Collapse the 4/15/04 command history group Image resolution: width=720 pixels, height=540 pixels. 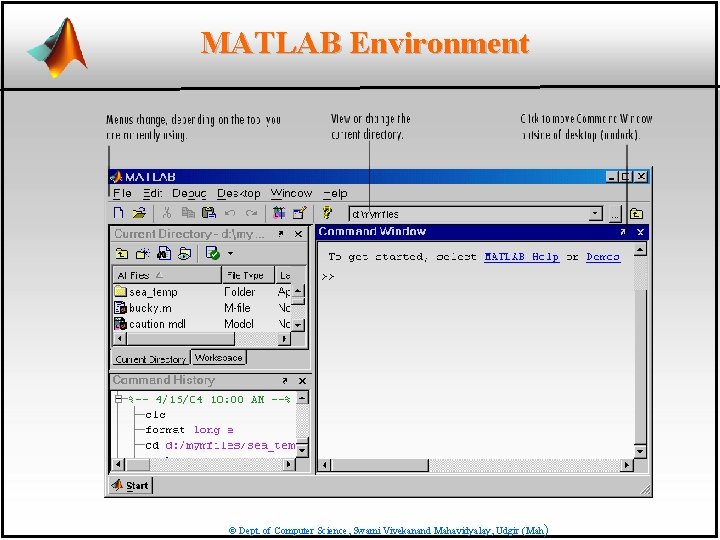[x=118, y=399]
